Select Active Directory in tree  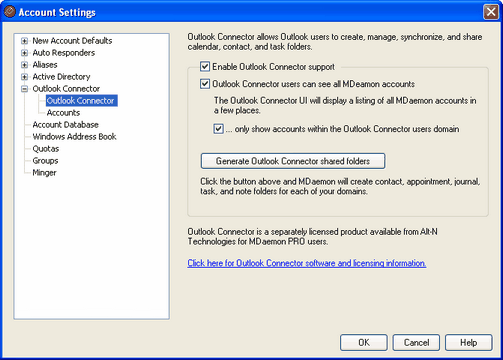pos(61,77)
